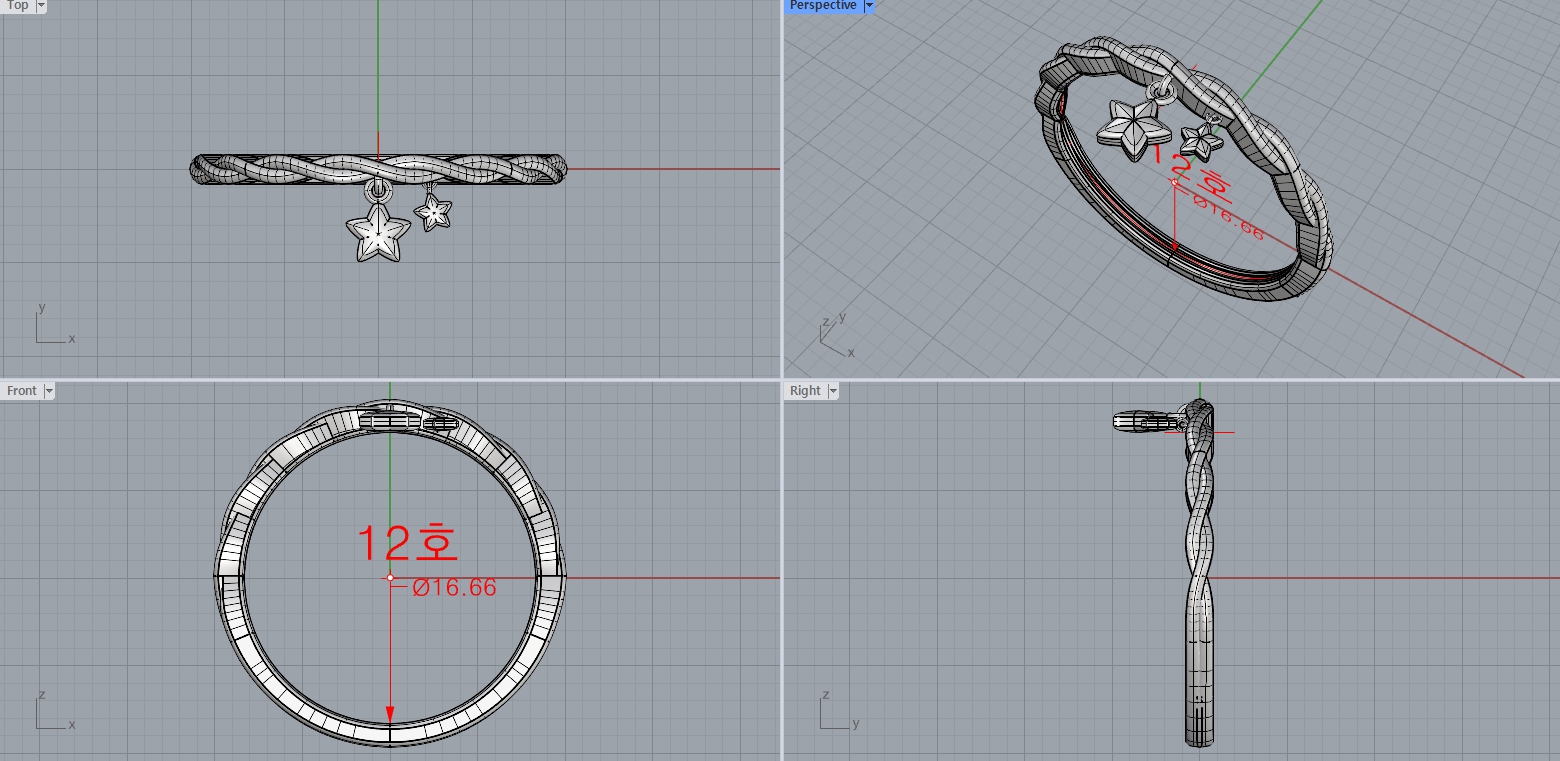Click the Right viewport title label
Viewport: 1560px width, 761px height.
coord(805,391)
